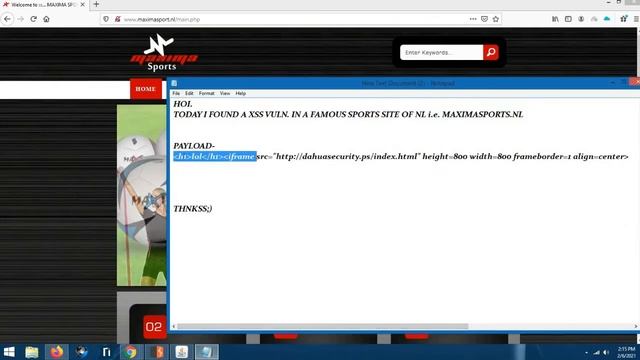
Task: Open page actions three-dot menu
Action: click(473, 19)
